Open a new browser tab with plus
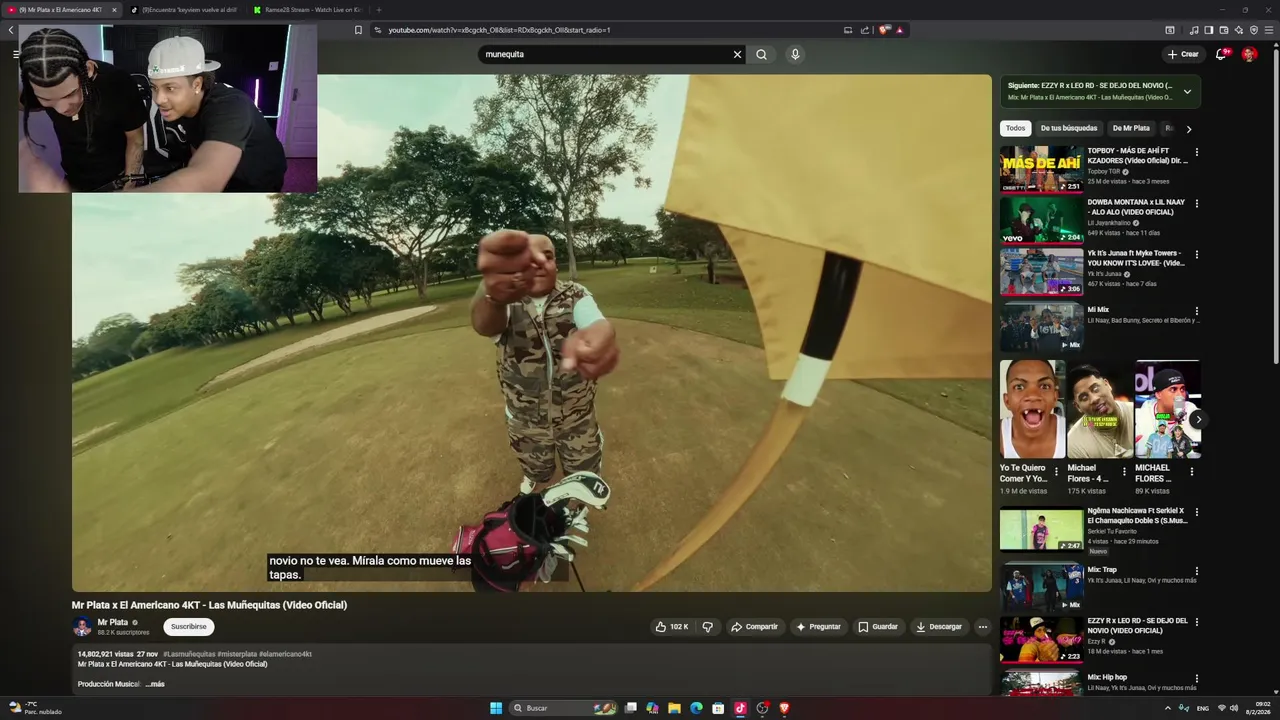1280x720 pixels. click(x=379, y=10)
